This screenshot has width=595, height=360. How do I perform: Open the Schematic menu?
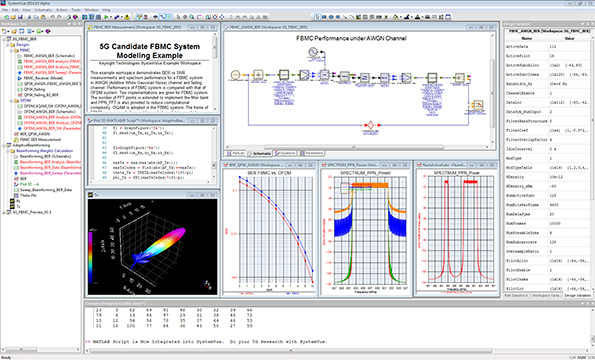(43, 10)
